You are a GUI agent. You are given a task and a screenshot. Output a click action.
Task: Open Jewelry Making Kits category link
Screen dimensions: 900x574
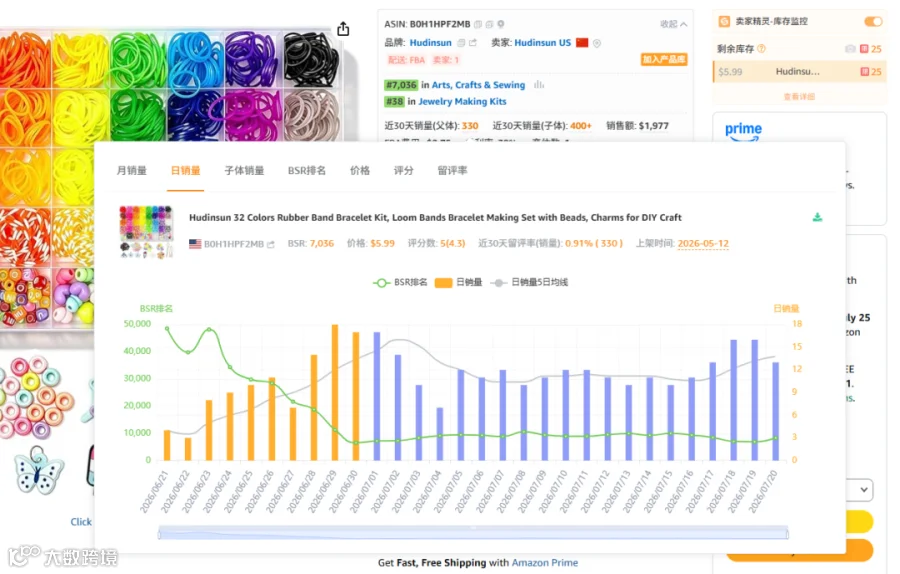coord(462,102)
